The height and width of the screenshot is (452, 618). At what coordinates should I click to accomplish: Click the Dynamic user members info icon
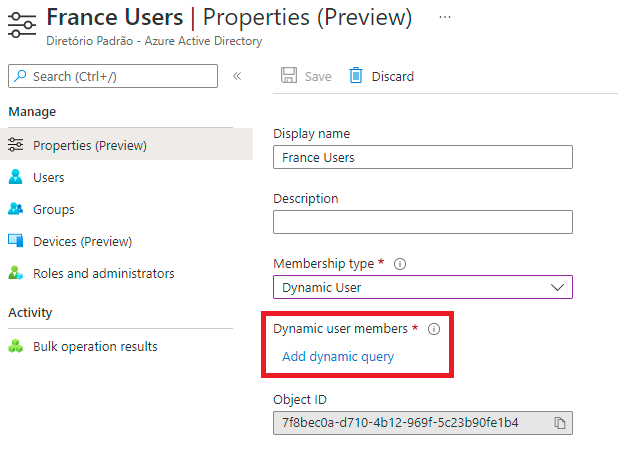[x=434, y=329]
